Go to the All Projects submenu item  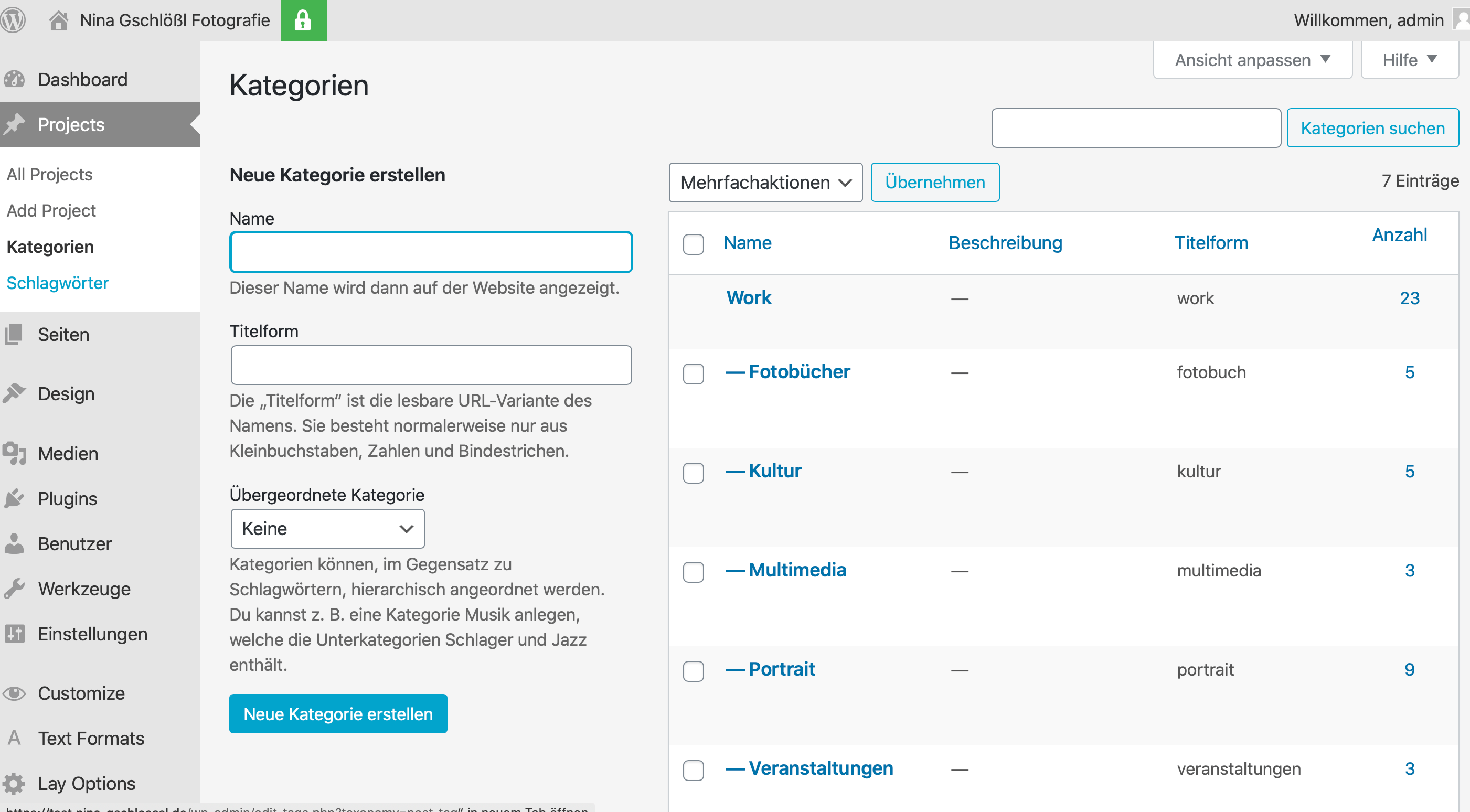[50, 174]
